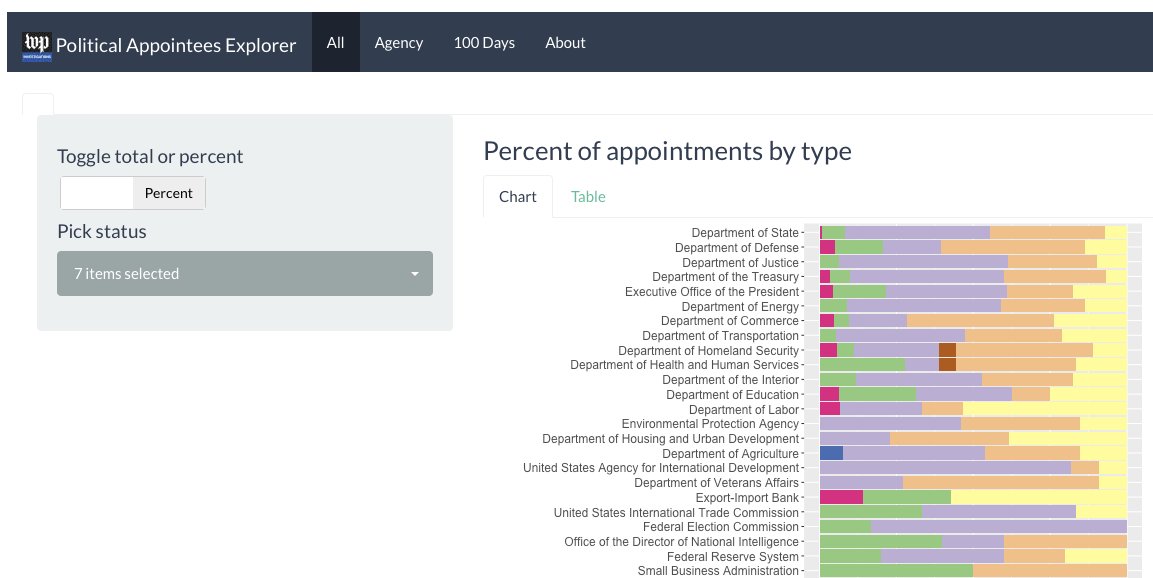This screenshot has height=578, width=1153.
Task: Click the Toggle total or percent label
Action: pyautogui.click(x=150, y=156)
